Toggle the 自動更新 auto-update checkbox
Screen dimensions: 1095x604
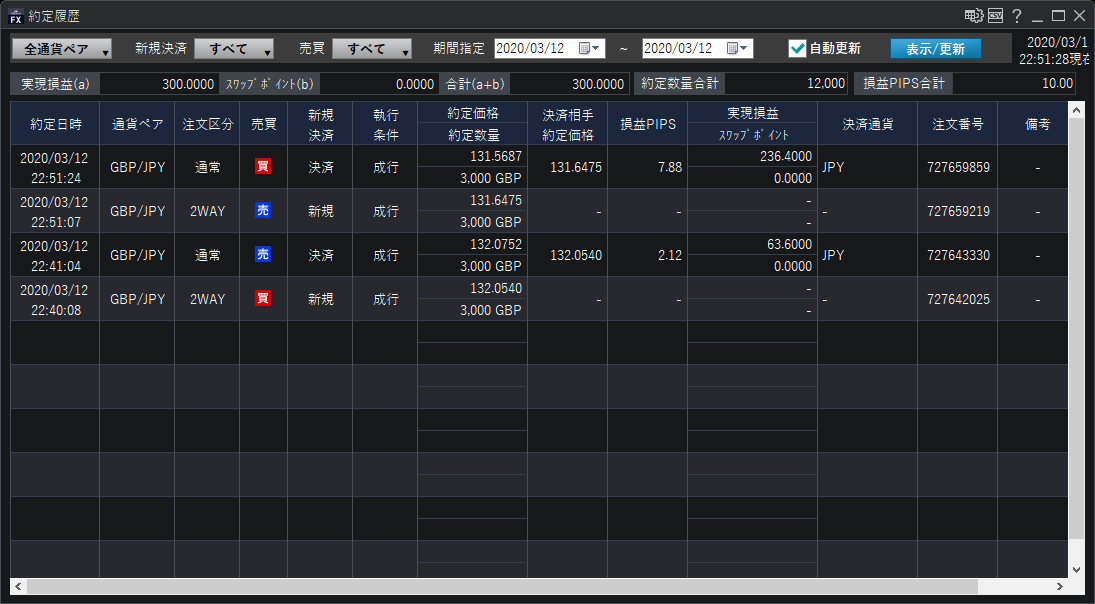(797, 48)
